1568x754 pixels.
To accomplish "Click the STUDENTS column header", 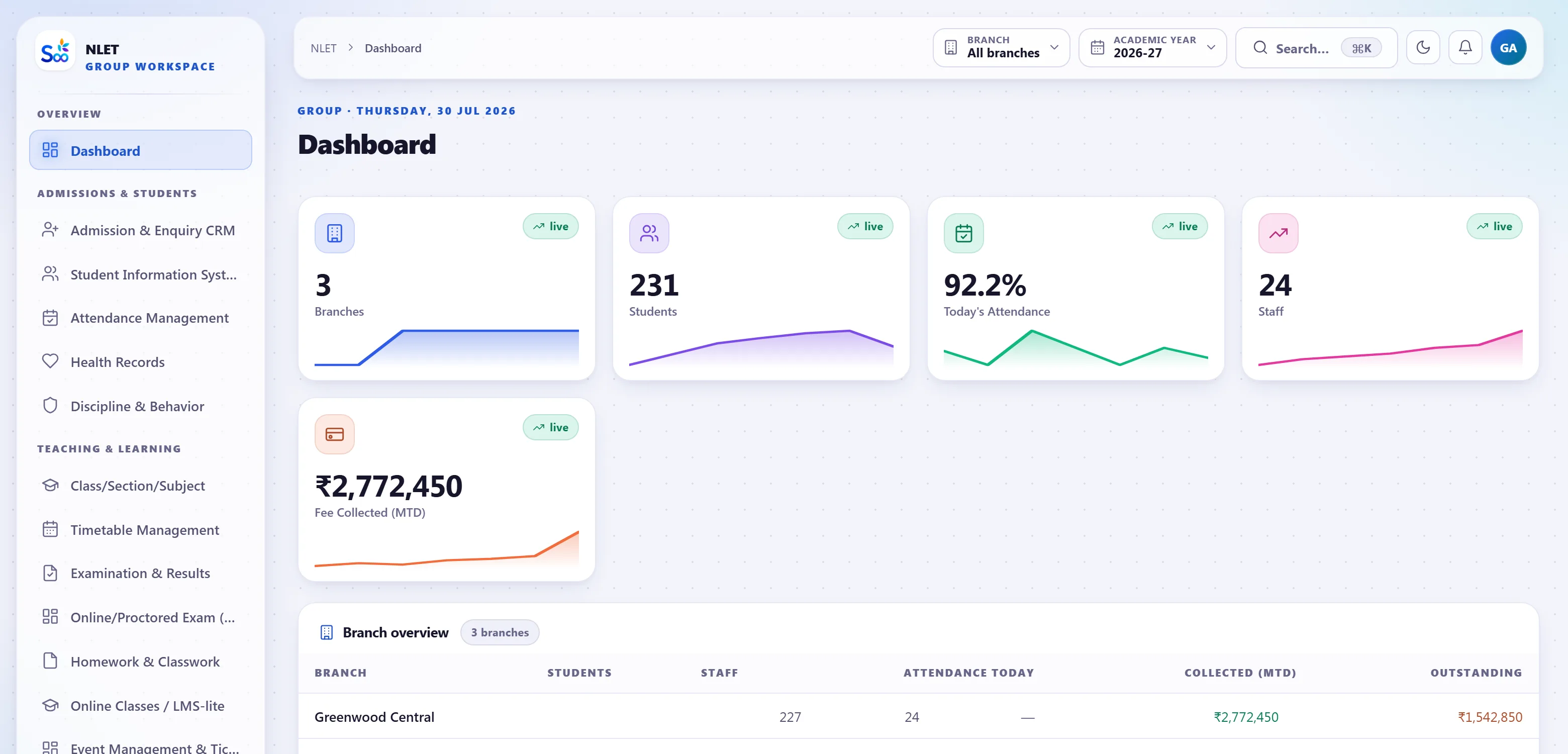I will point(579,673).
